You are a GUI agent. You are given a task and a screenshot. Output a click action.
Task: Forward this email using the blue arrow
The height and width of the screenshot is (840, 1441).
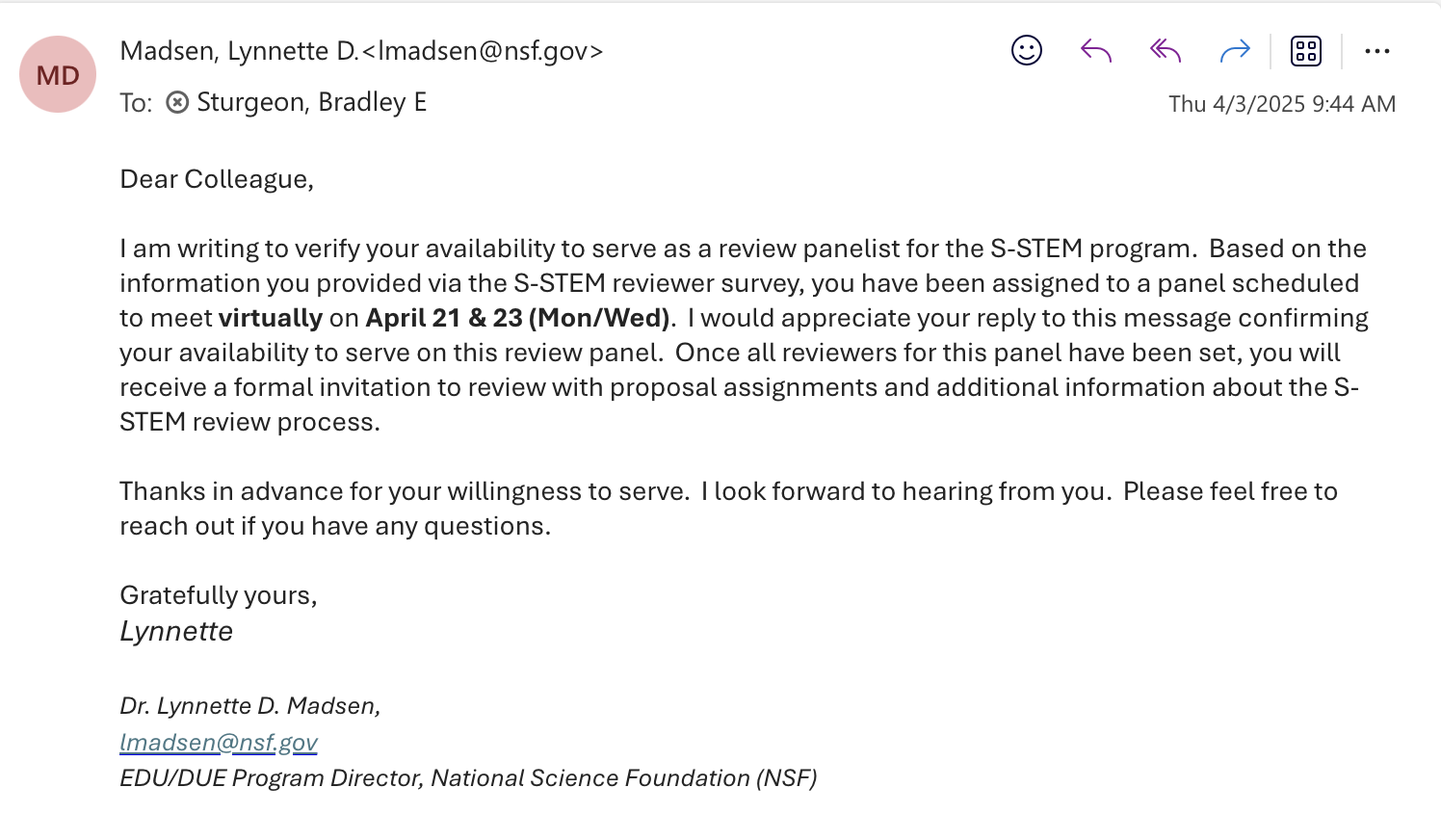(x=1234, y=50)
